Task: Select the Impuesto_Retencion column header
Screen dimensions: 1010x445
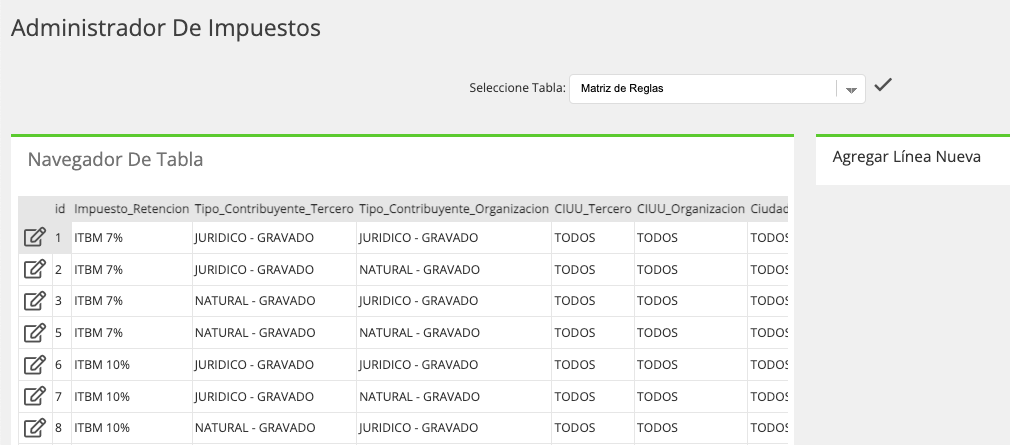Action: (x=131, y=209)
